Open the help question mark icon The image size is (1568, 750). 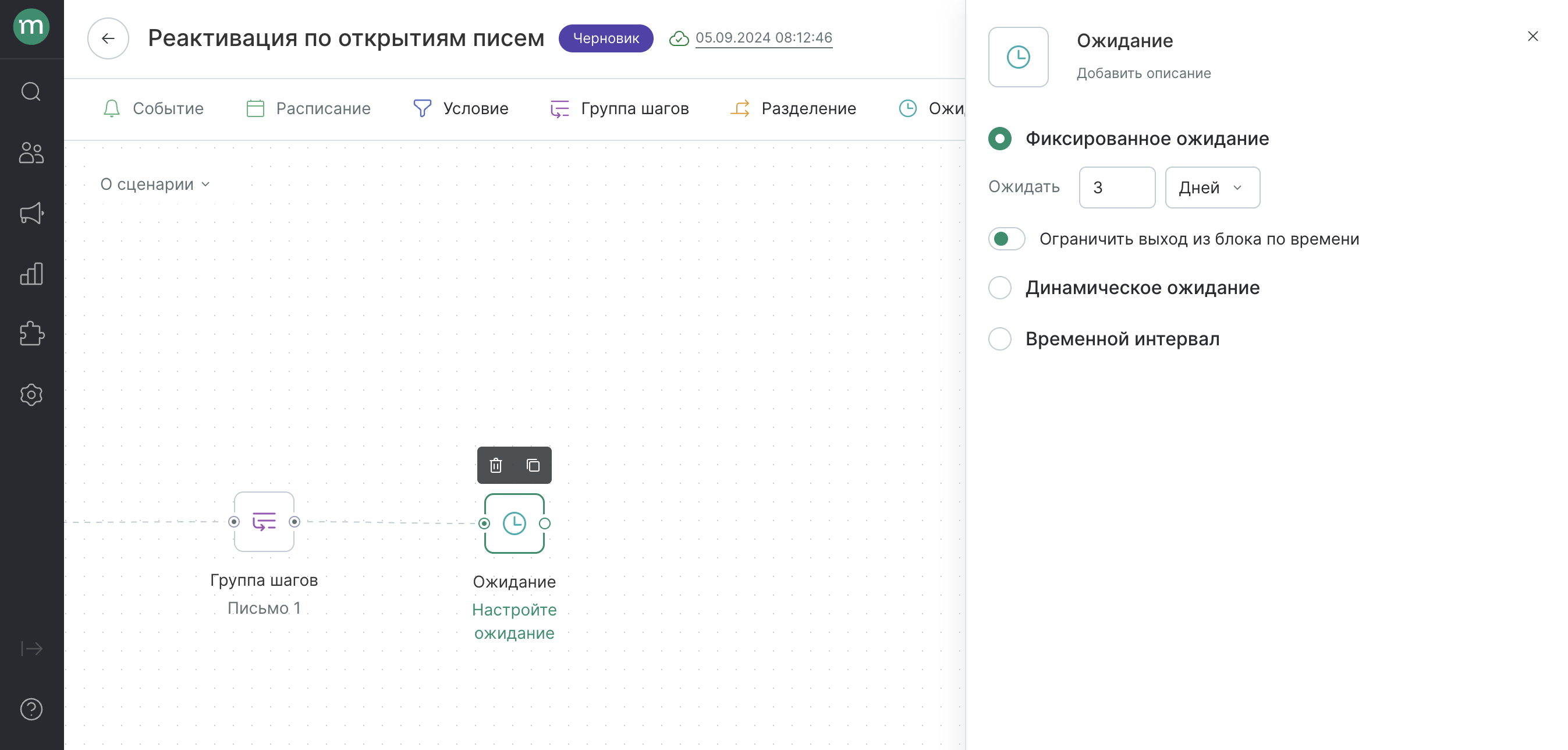pos(31,709)
